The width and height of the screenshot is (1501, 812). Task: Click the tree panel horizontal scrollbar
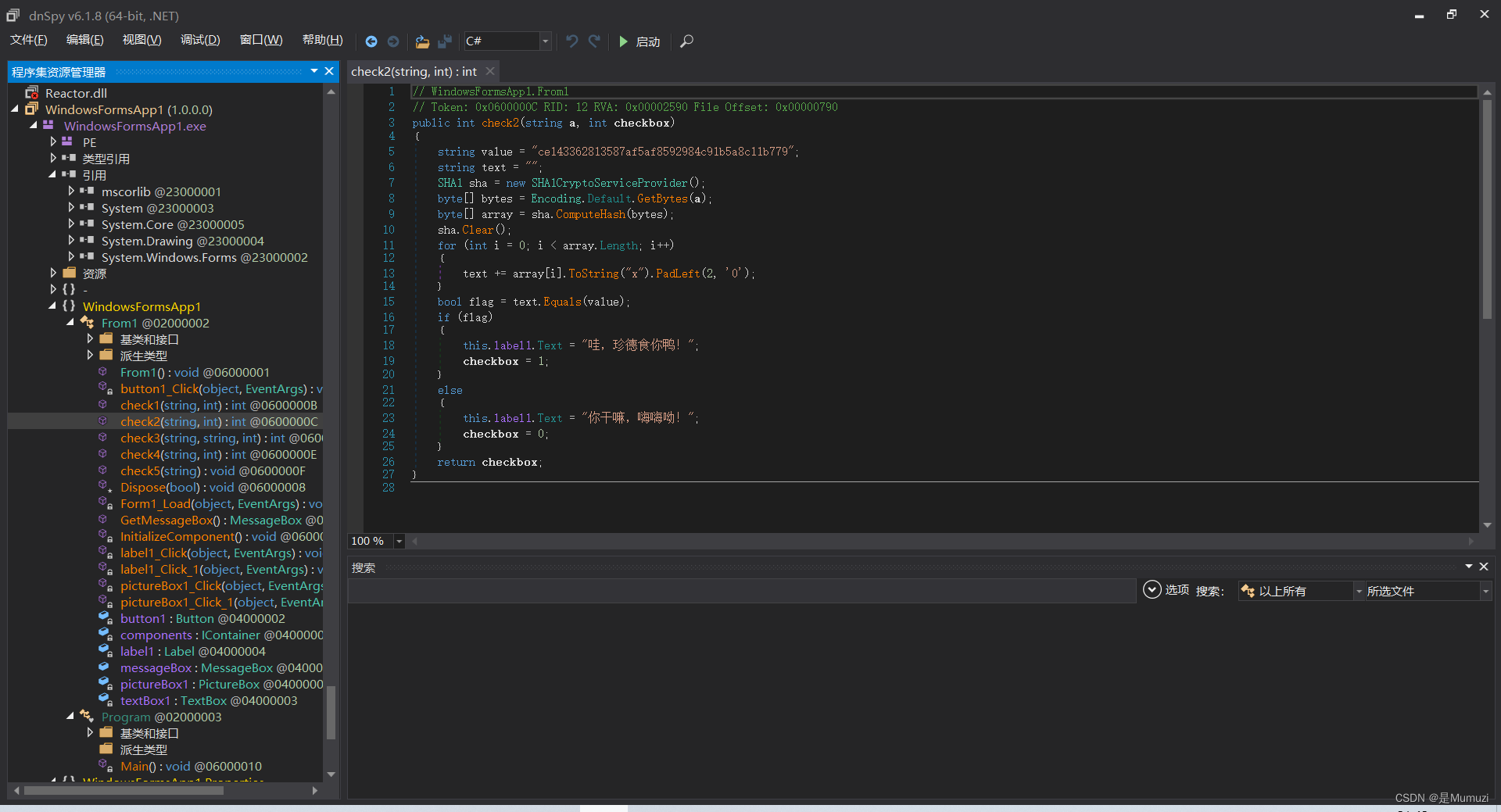pyautogui.click(x=124, y=790)
